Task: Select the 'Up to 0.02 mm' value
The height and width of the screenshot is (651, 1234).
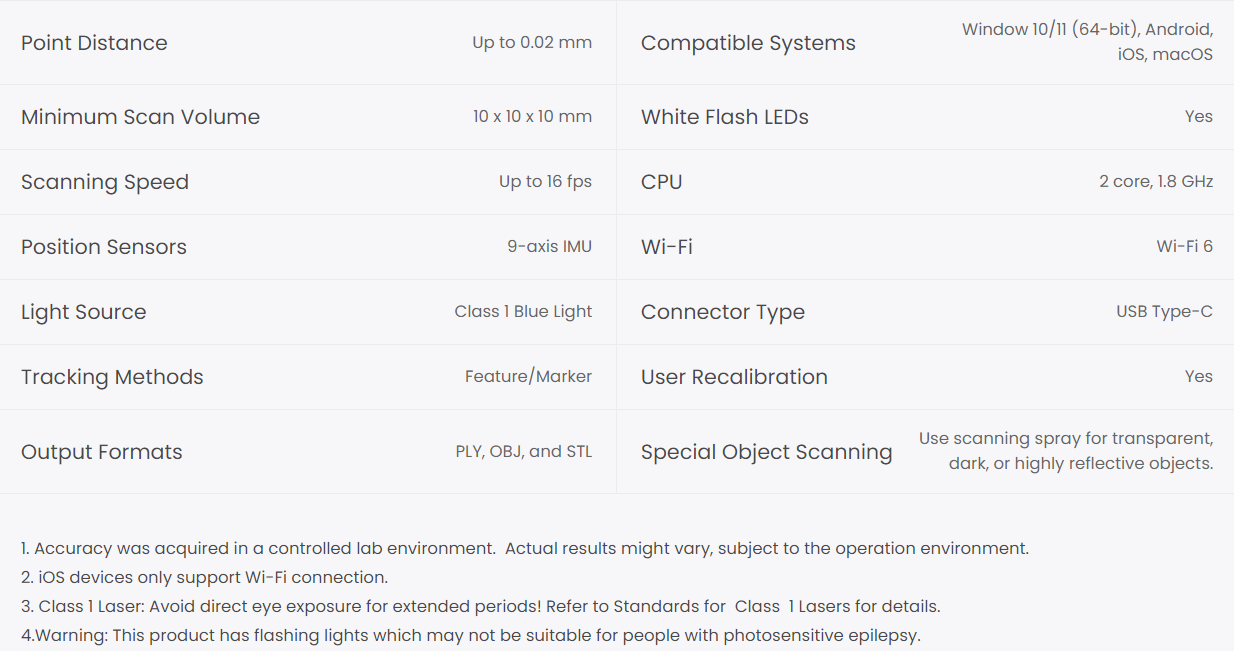Action: click(x=532, y=43)
